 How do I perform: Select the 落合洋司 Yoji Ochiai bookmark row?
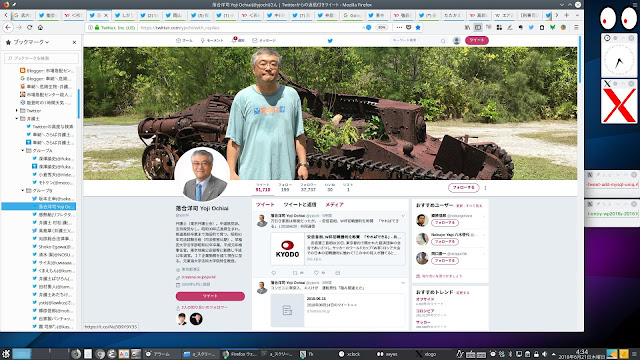click(39, 207)
